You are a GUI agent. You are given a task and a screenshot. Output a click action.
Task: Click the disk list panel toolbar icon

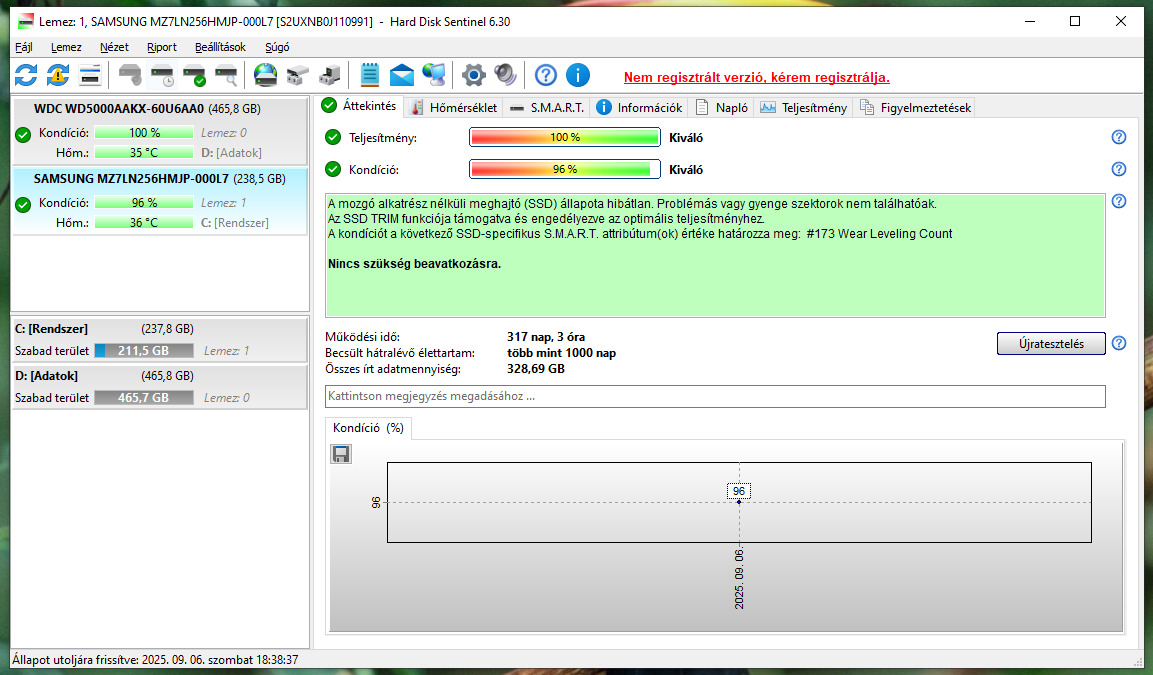point(90,75)
